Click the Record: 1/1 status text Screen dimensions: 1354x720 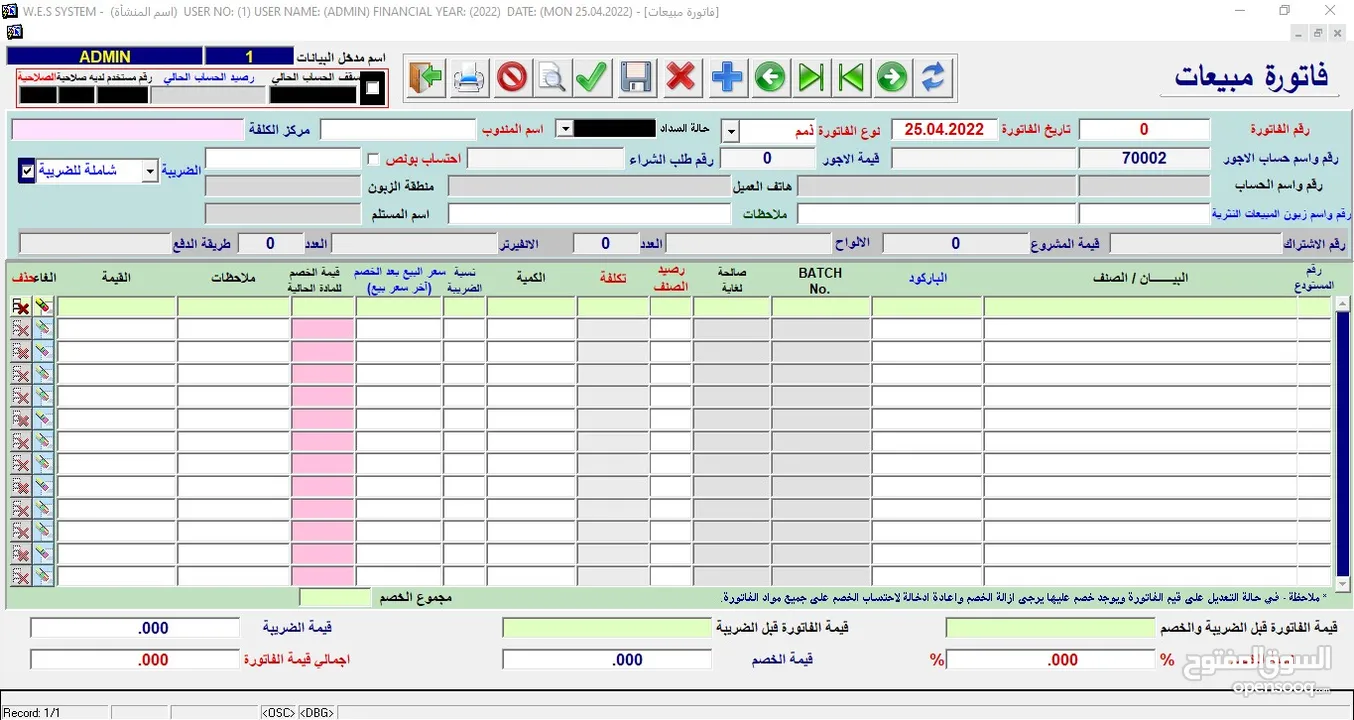(32, 712)
